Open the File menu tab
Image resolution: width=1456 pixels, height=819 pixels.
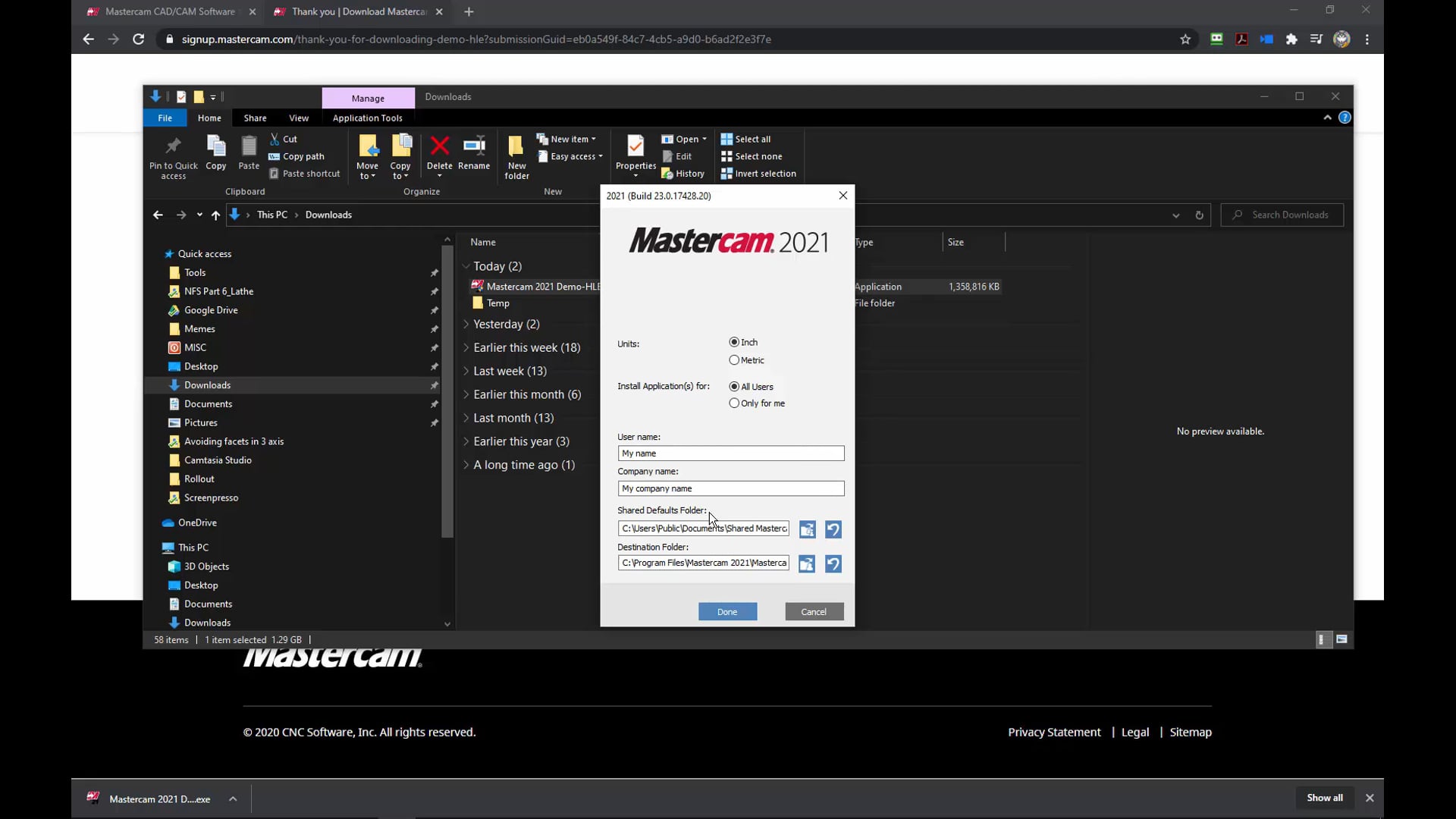[165, 118]
